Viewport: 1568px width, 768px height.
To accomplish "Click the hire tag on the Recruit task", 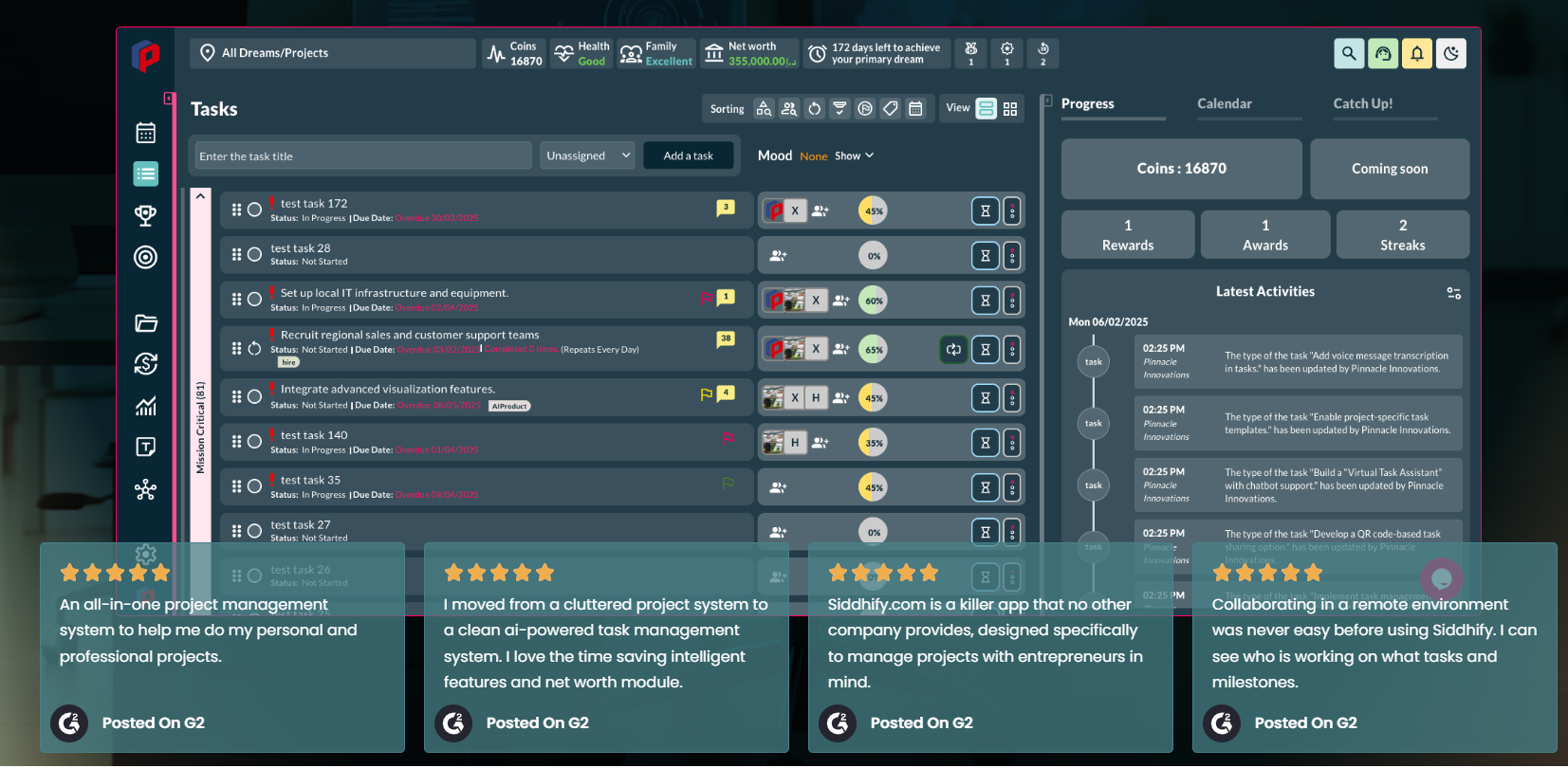I will [x=289, y=362].
